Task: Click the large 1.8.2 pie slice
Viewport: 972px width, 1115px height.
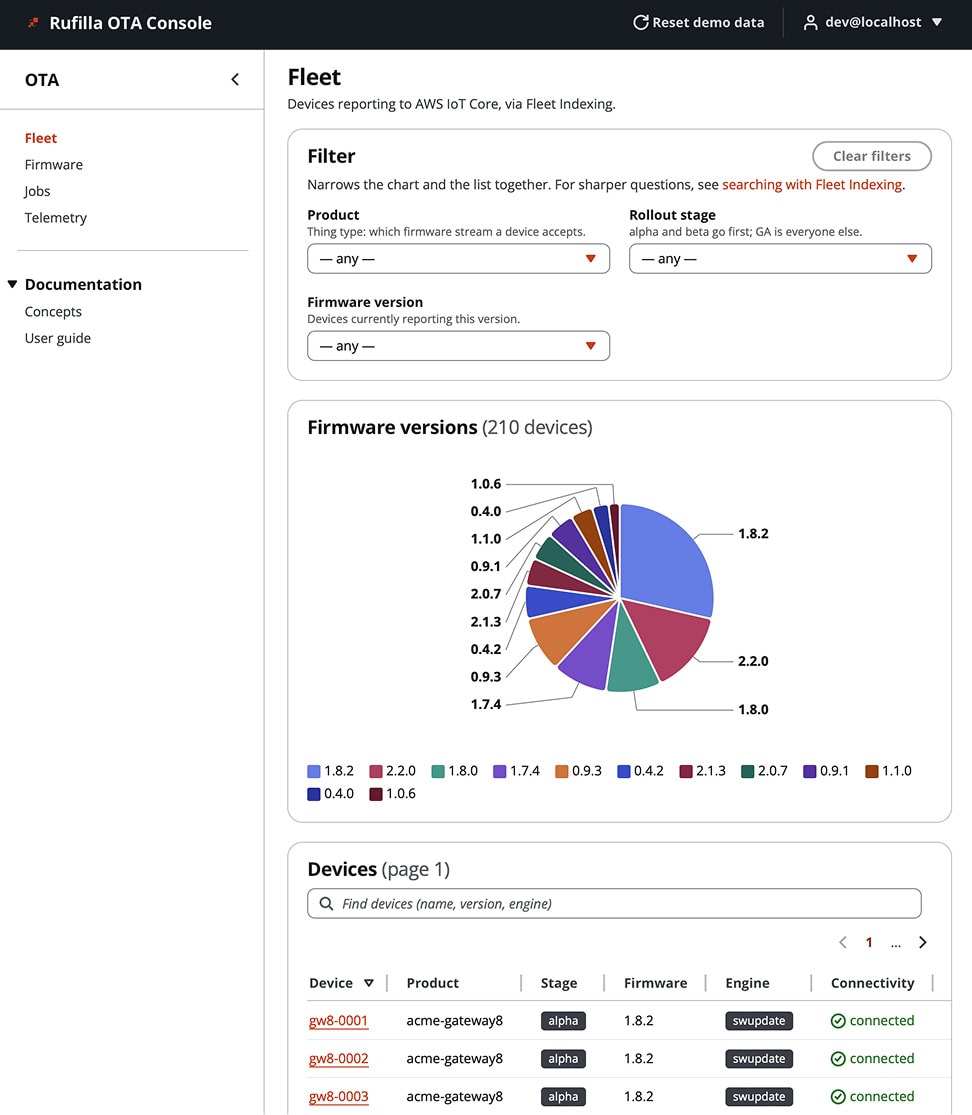Action: pos(665,562)
